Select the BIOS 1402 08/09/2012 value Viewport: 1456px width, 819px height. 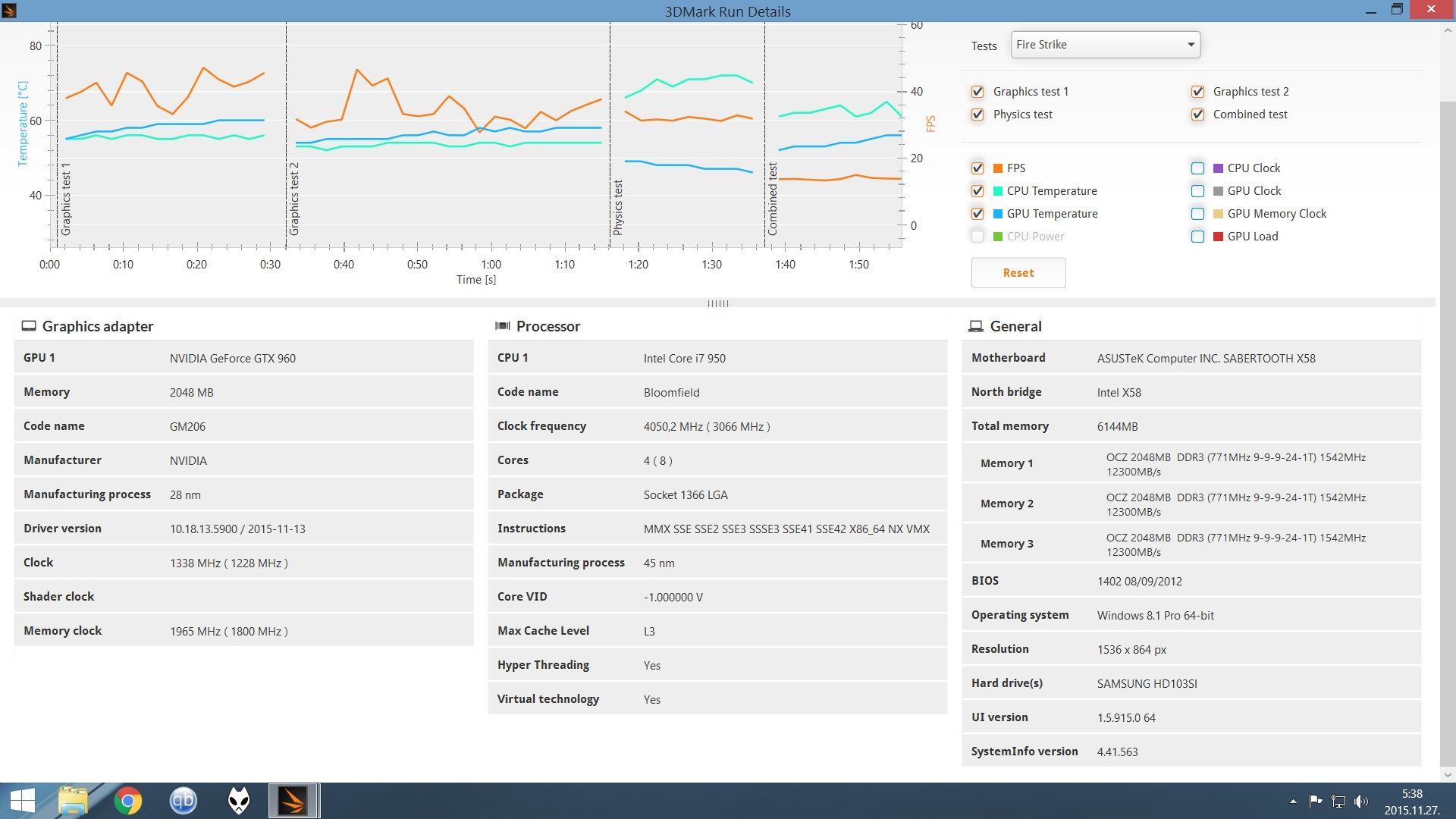pyautogui.click(x=1140, y=582)
